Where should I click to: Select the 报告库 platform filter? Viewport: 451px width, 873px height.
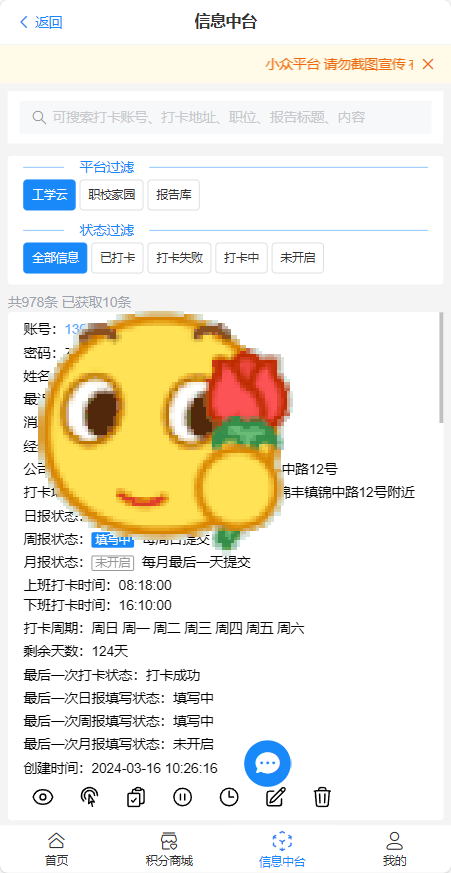point(174,195)
